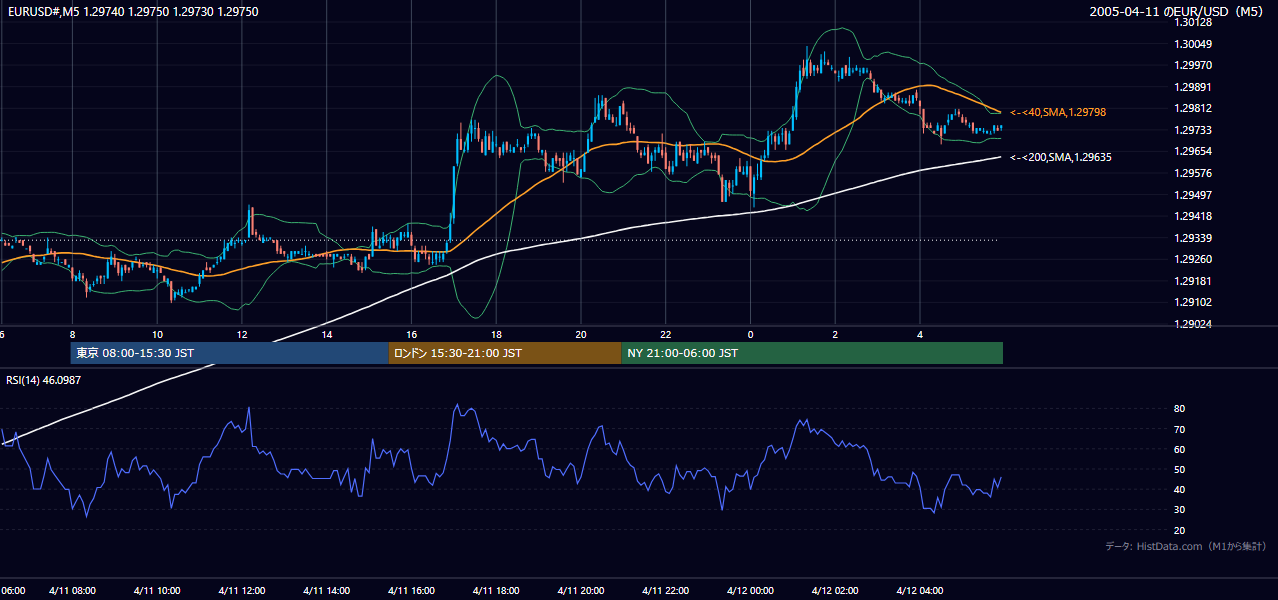Click RSI scale level 50
Viewport: 1278px width, 600px height.
[1179, 469]
